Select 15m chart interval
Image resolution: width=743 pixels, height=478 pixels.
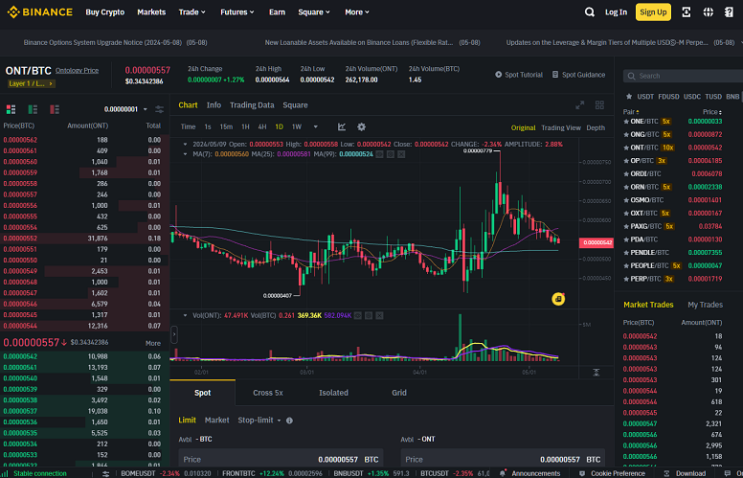[226, 127]
